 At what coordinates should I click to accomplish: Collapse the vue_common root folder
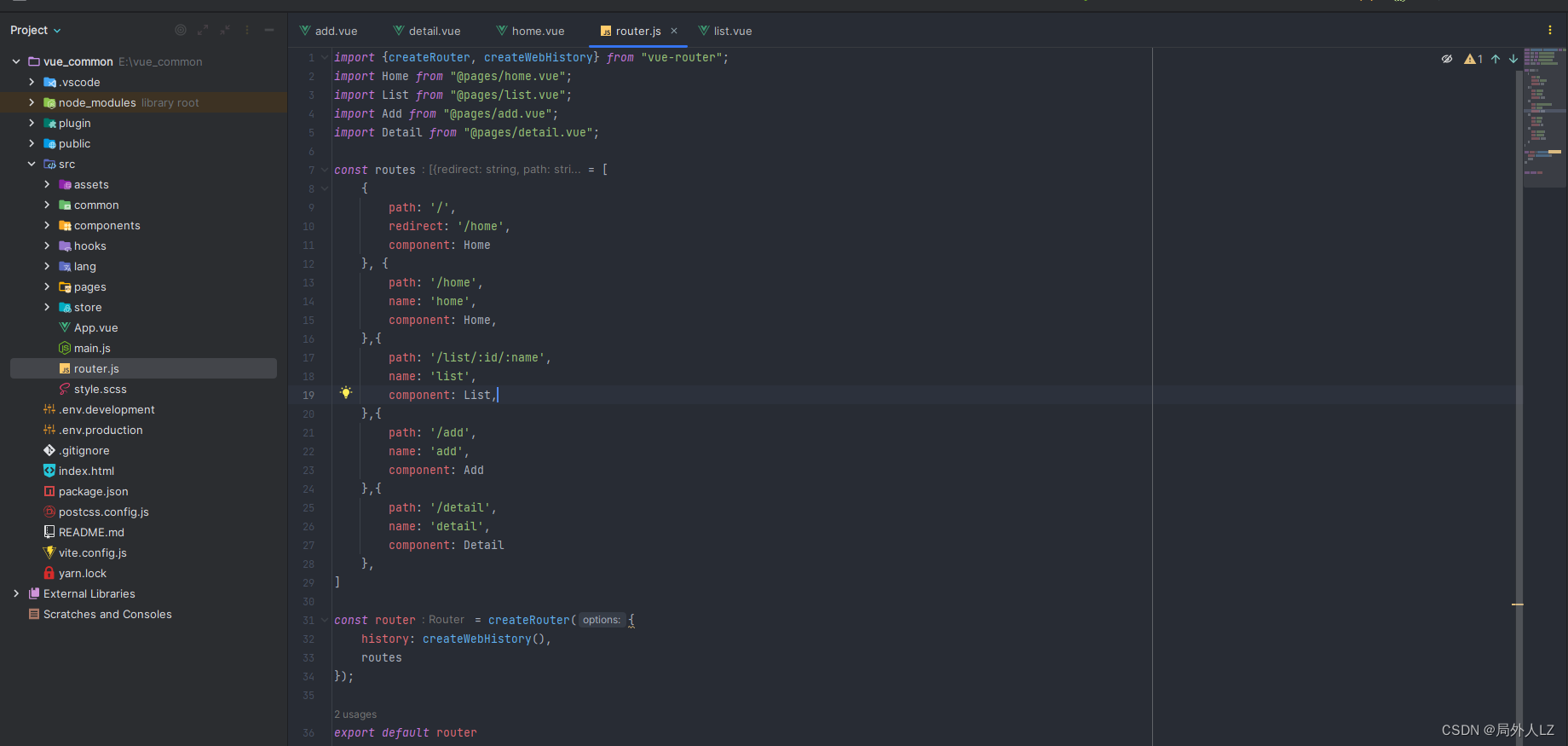click(x=16, y=61)
